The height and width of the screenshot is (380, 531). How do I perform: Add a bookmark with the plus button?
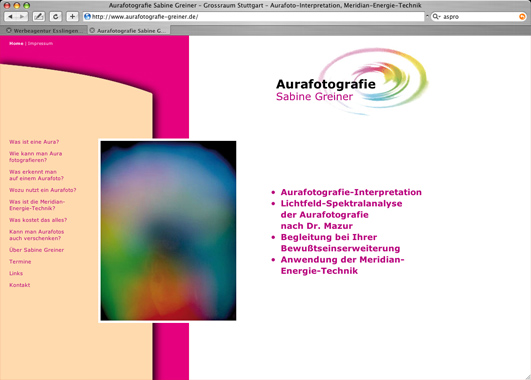pos(72,16)
